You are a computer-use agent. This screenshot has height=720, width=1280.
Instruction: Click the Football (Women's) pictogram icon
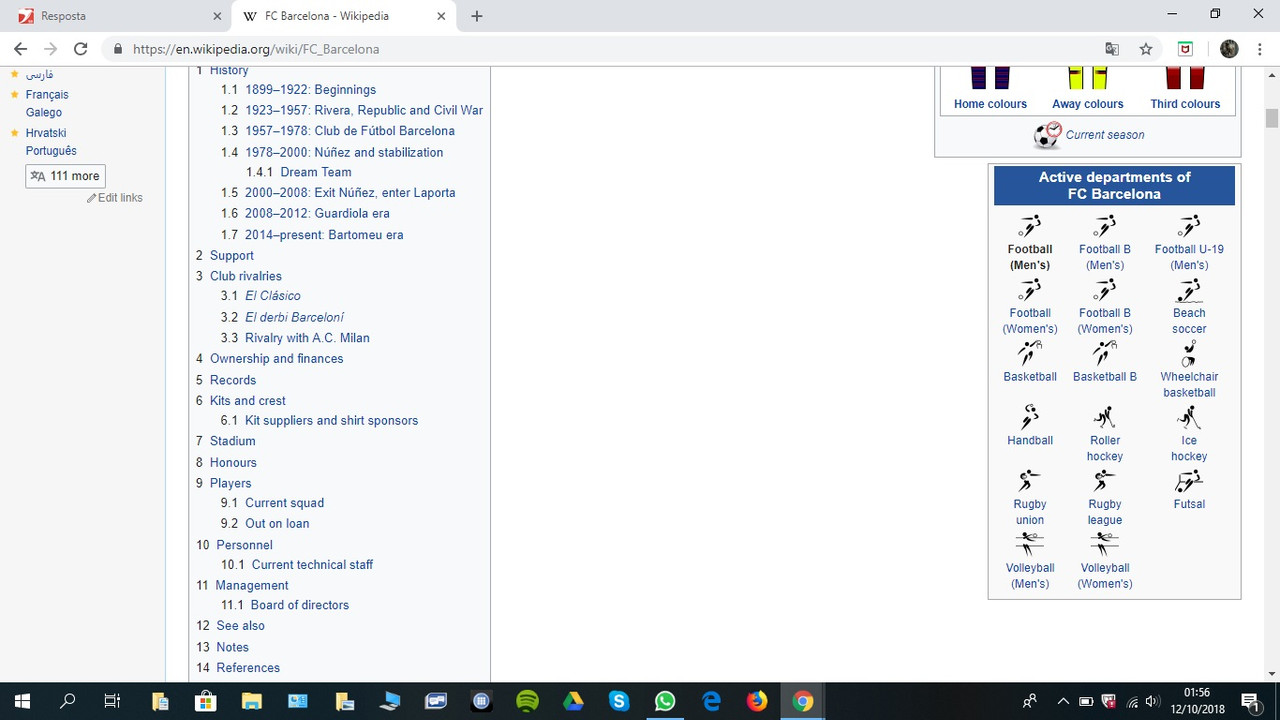1030,290
